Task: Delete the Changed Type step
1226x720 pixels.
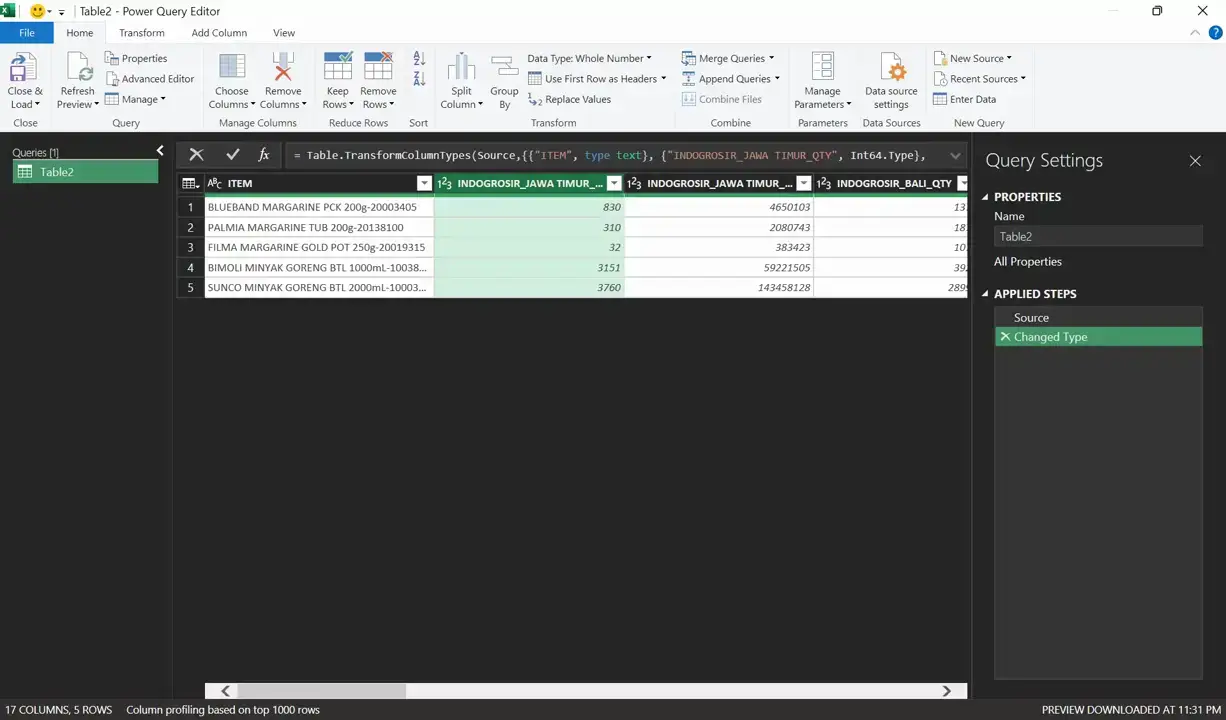Action: (x=1005, y=337)
